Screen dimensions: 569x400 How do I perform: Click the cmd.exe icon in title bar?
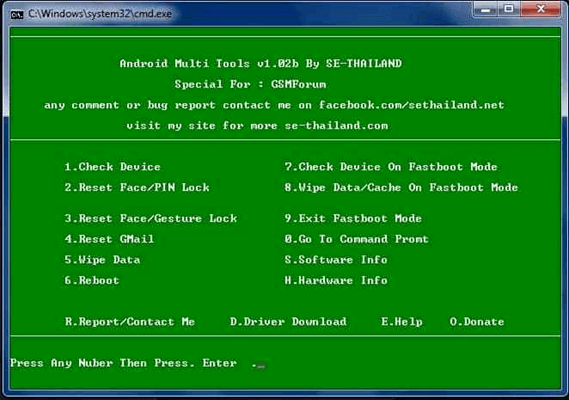click(x=17, y=15)
